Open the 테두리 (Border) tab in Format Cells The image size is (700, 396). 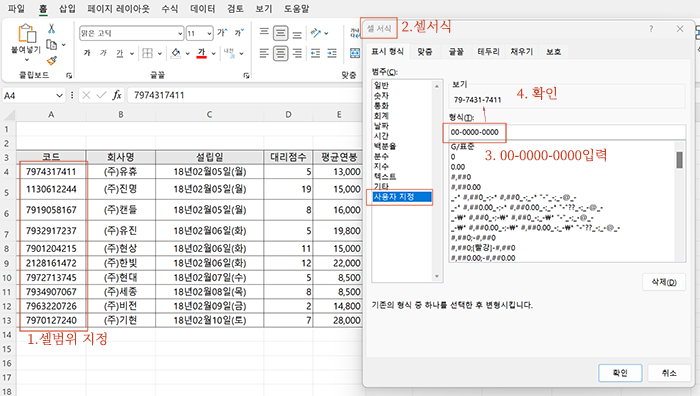pyautogui.click(x=488, y=52)
